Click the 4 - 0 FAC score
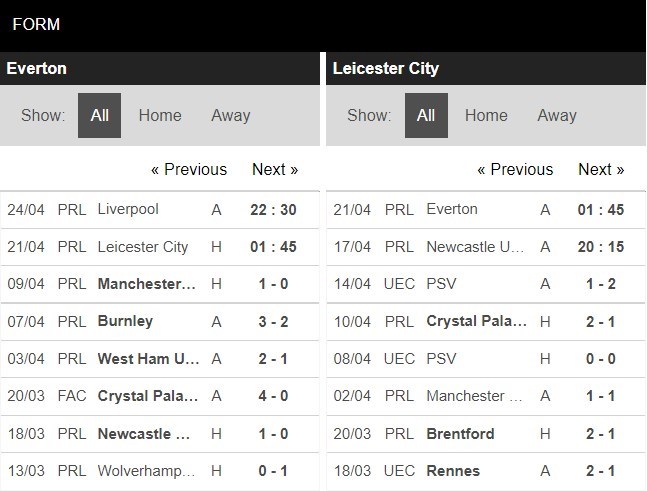 point(273,396)
